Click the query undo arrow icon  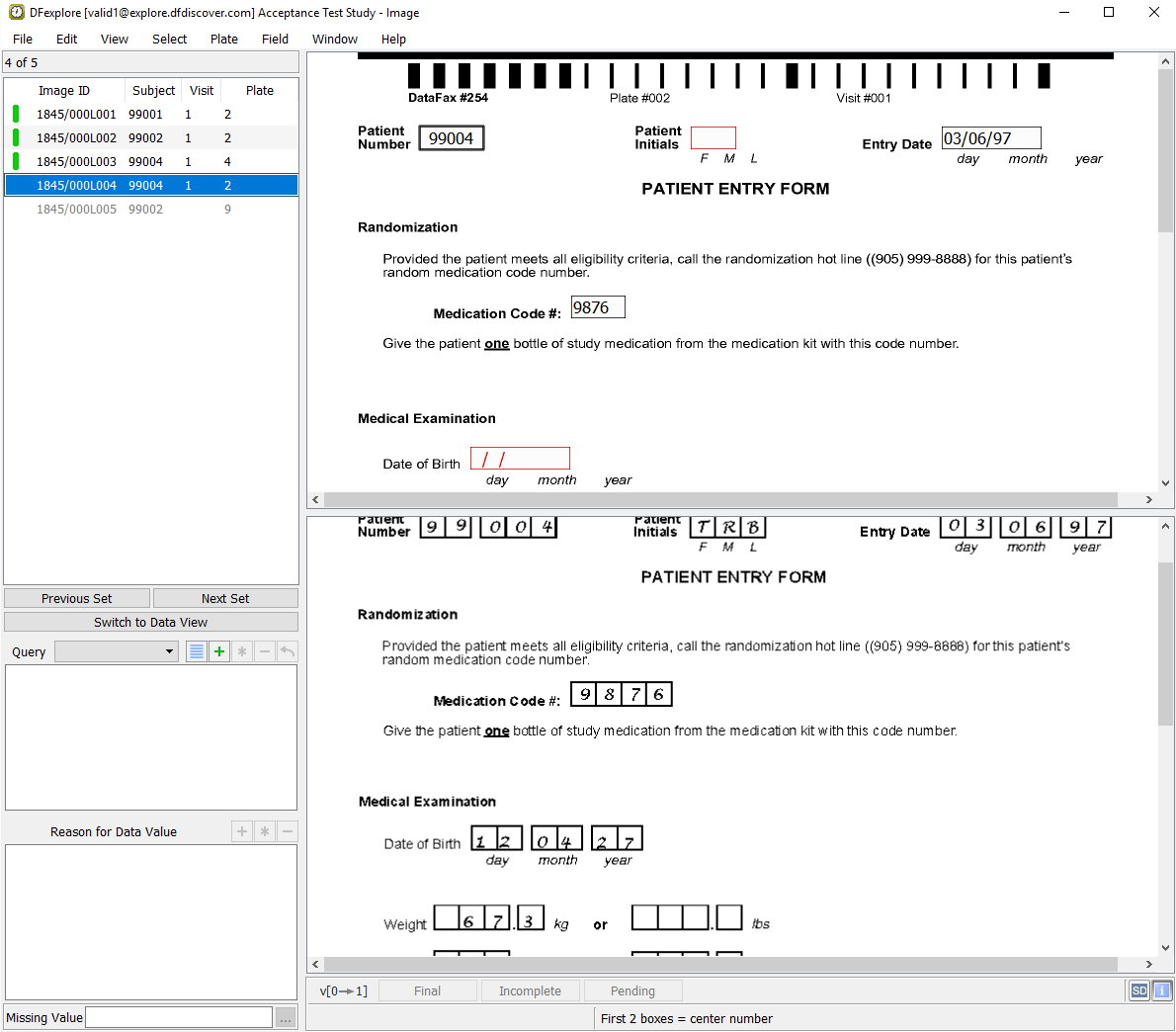[288, 651]
